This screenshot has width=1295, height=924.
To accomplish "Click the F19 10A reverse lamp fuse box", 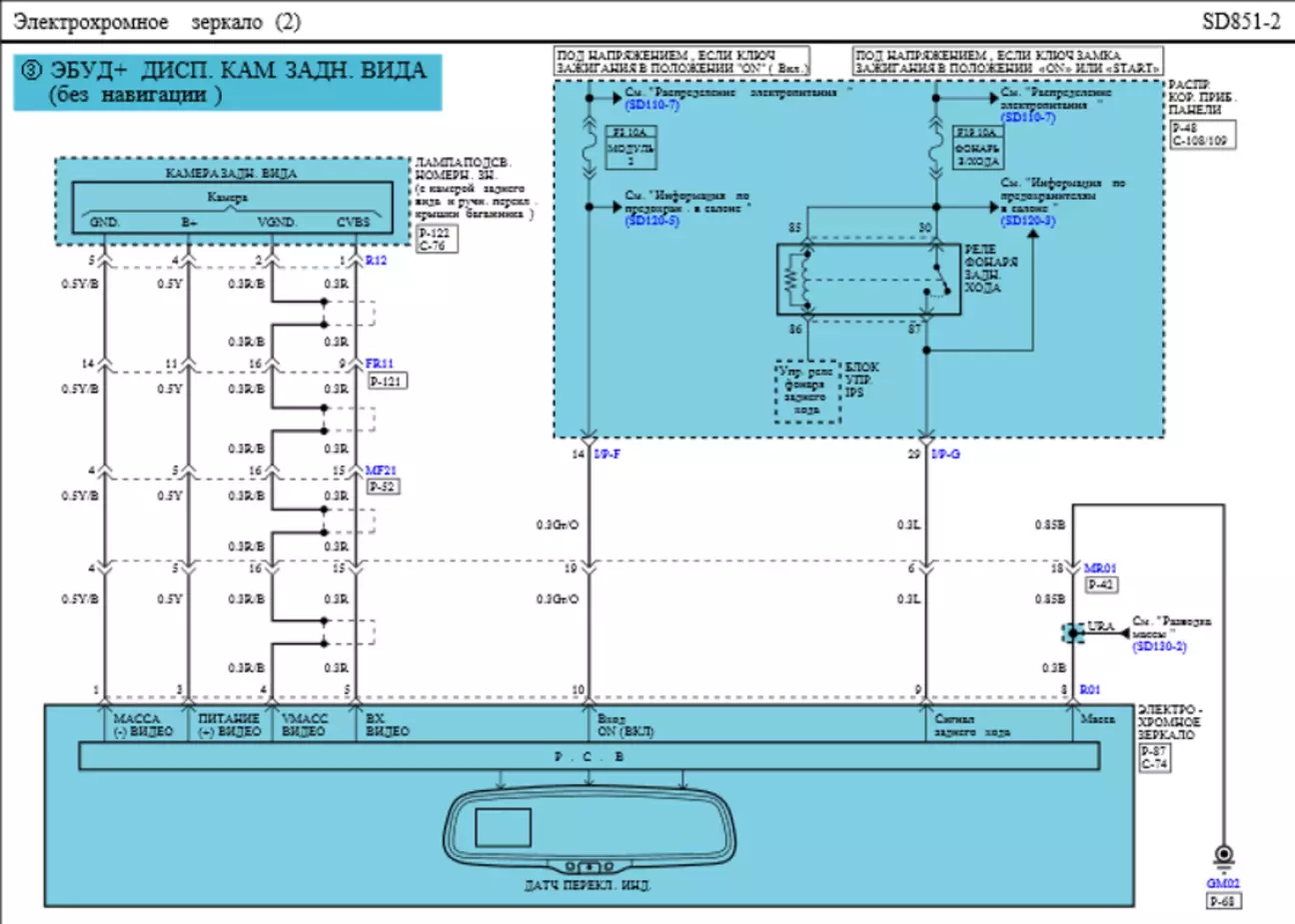I will point(976,147).
